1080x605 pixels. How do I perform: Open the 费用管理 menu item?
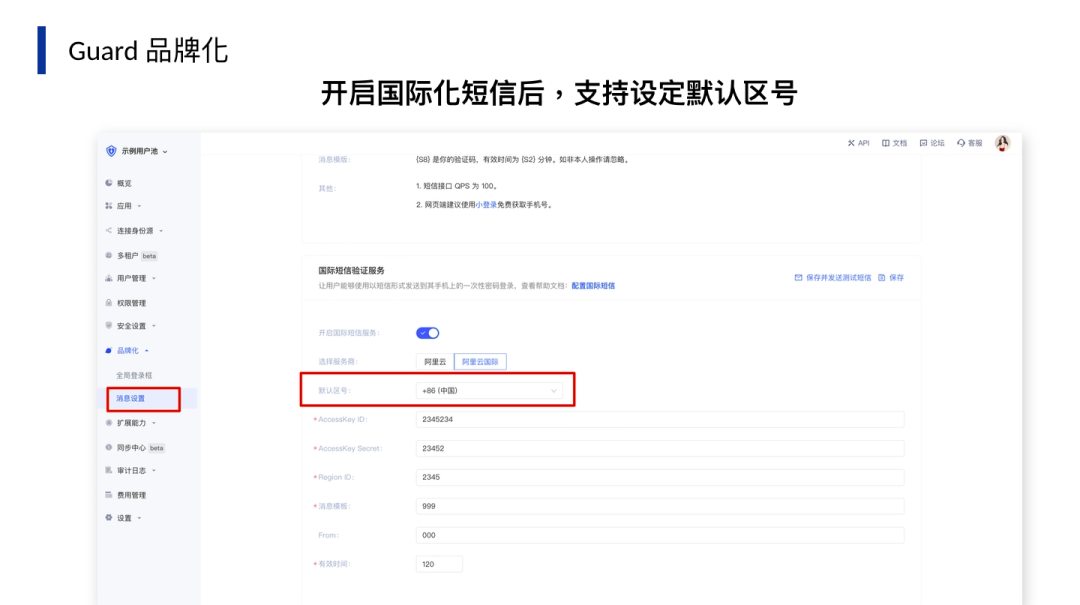tap(131, 495)
